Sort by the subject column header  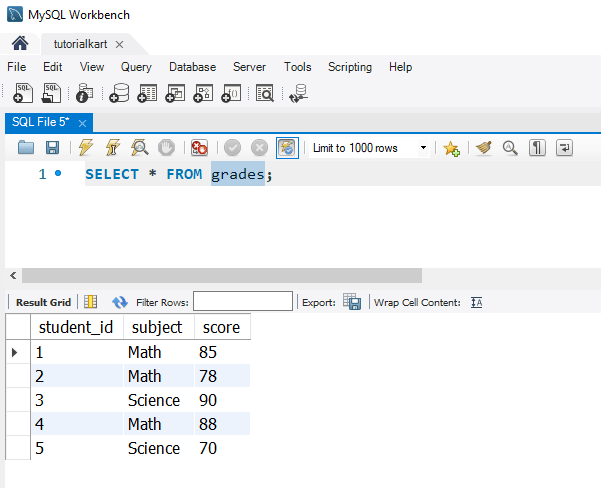159,327
